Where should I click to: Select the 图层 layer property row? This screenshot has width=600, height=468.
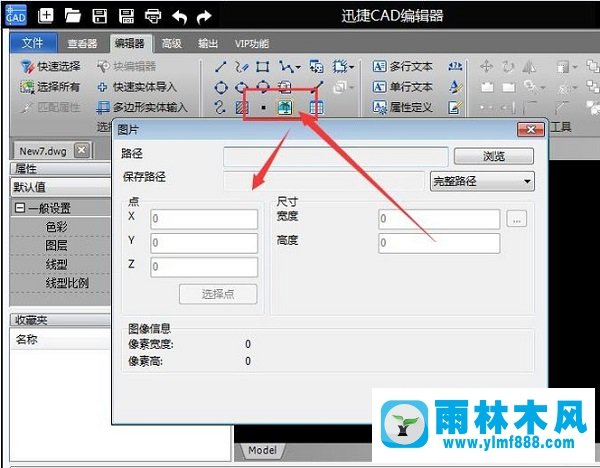coord(60,246)
